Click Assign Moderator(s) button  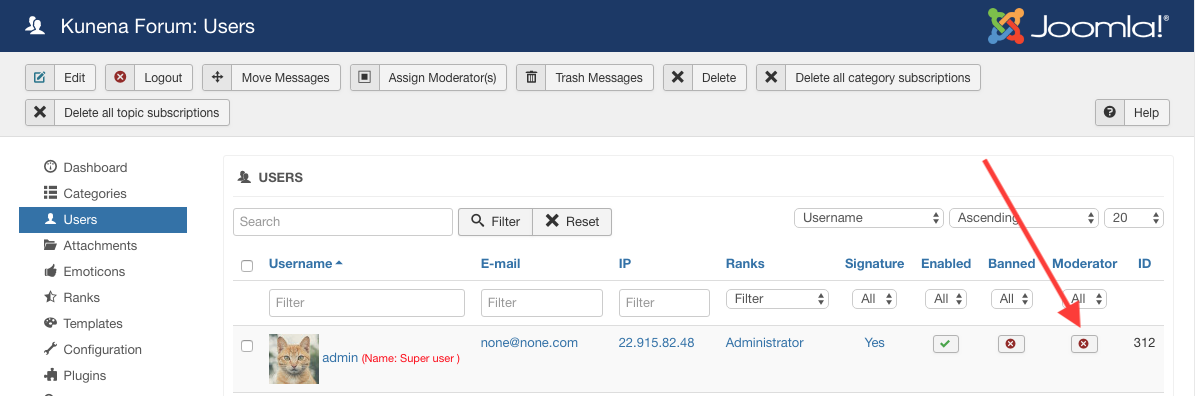pyautogui.click(x=428, y=77)
